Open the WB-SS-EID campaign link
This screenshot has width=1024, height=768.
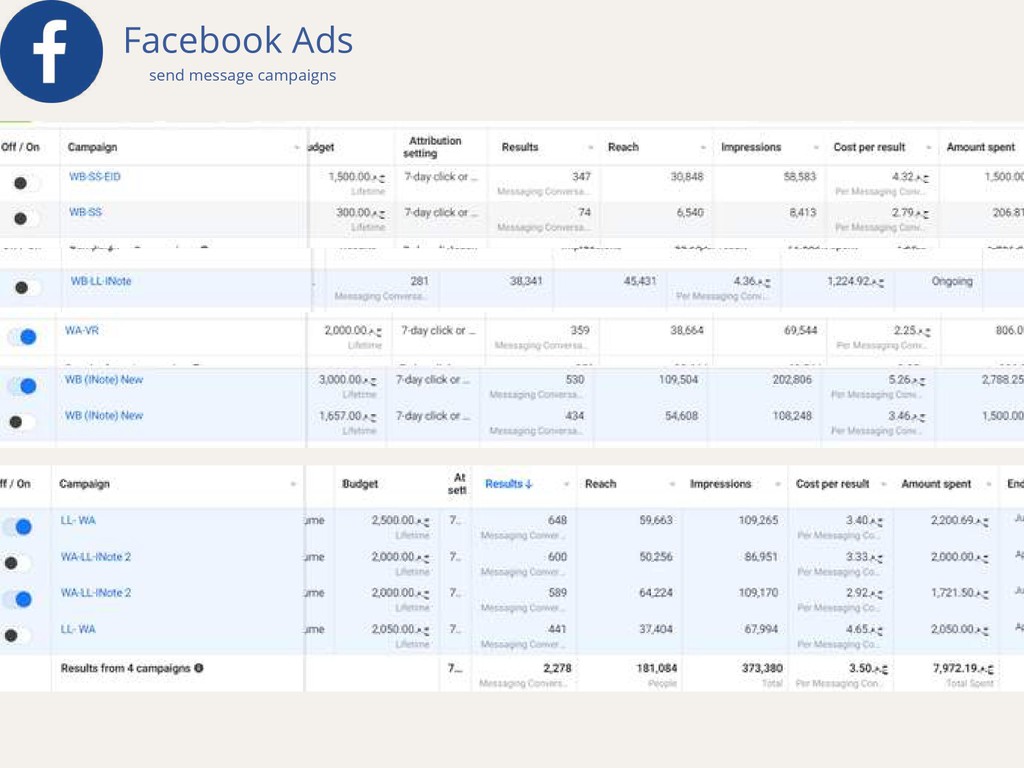pos(95,176)
